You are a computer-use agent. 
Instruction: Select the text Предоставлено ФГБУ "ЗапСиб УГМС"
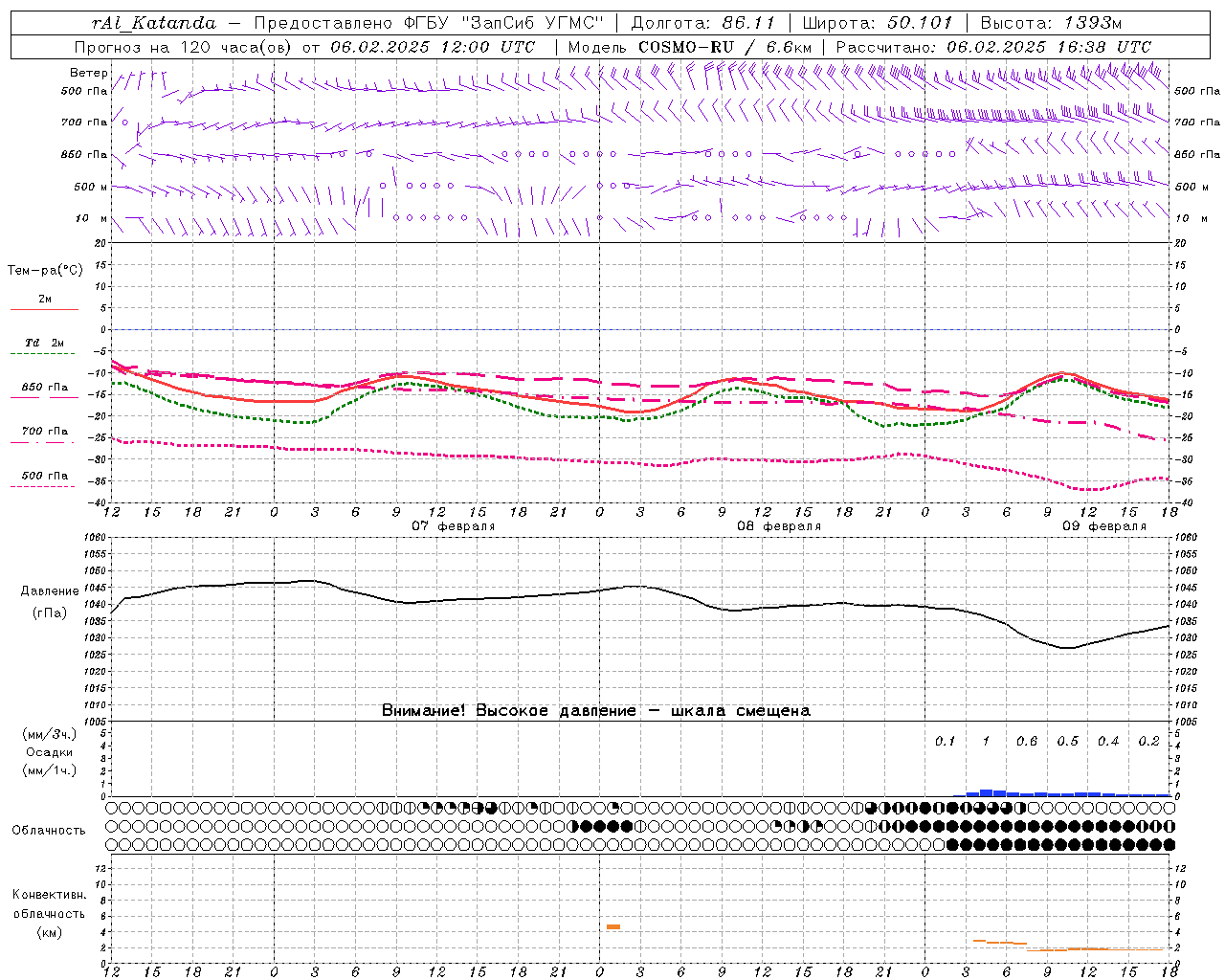pos(430,23)
